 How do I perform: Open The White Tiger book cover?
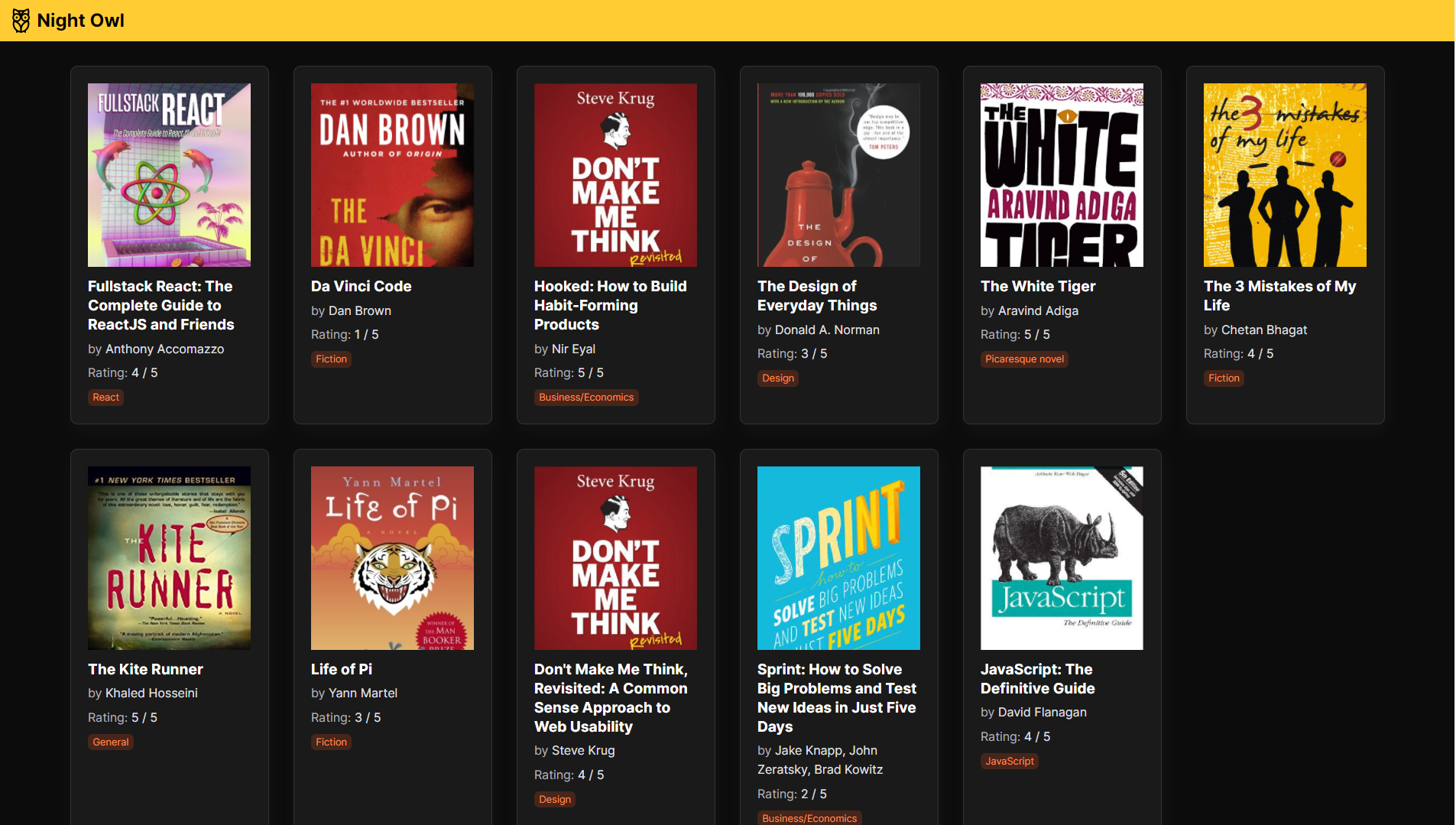(1062, 175)
